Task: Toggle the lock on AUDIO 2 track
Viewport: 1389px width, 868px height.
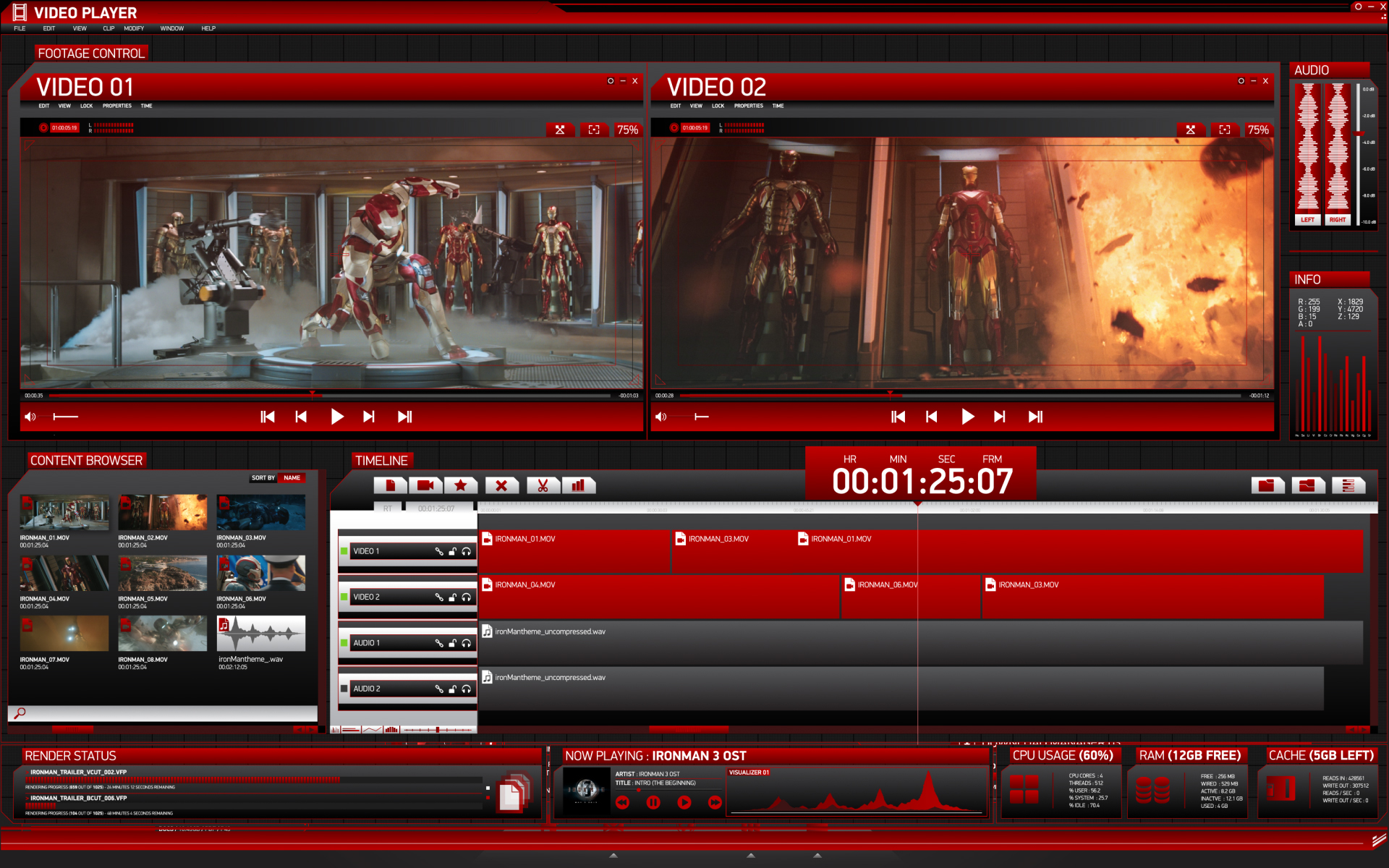Action: click(453, 689)
